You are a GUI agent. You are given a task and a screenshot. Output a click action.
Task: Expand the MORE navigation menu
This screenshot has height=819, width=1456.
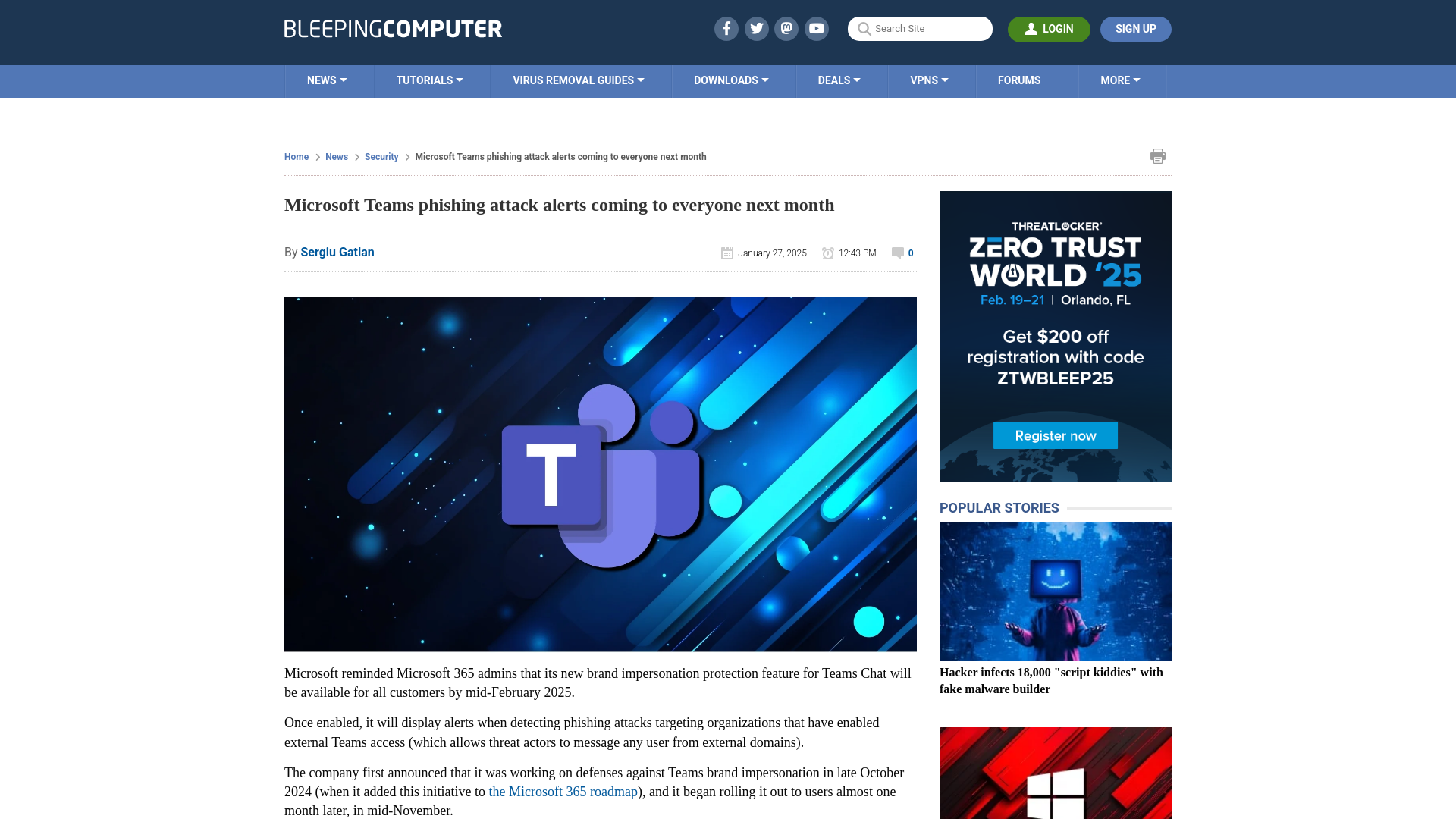click(1120, 80)
